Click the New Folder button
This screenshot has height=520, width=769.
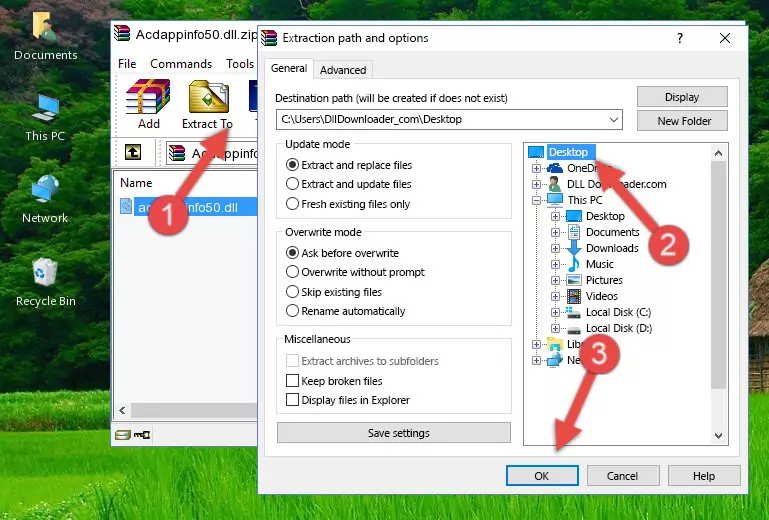pyautogui.click(x=682, y=121)
